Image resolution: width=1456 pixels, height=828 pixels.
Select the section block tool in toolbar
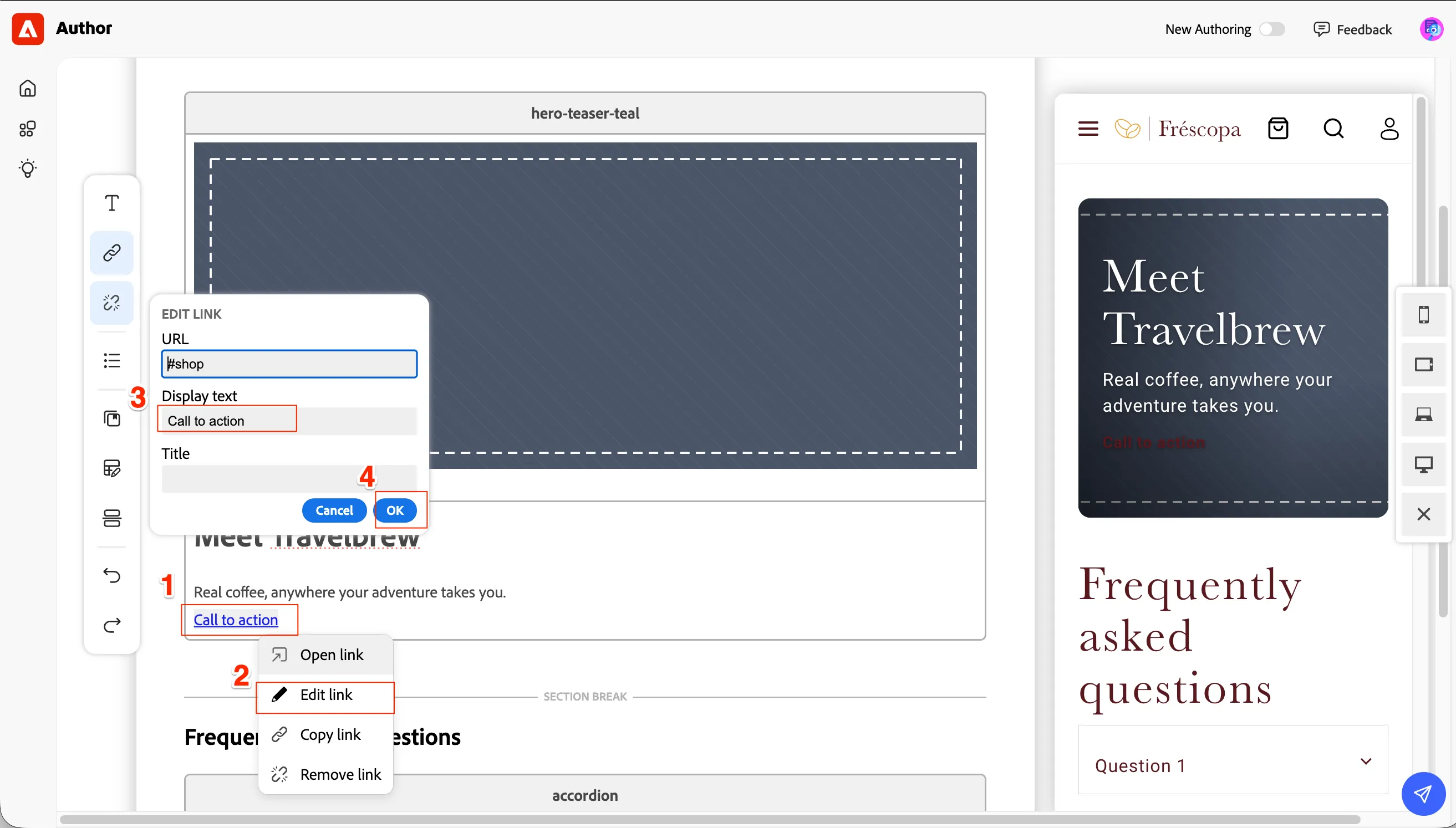coord(112,518)
